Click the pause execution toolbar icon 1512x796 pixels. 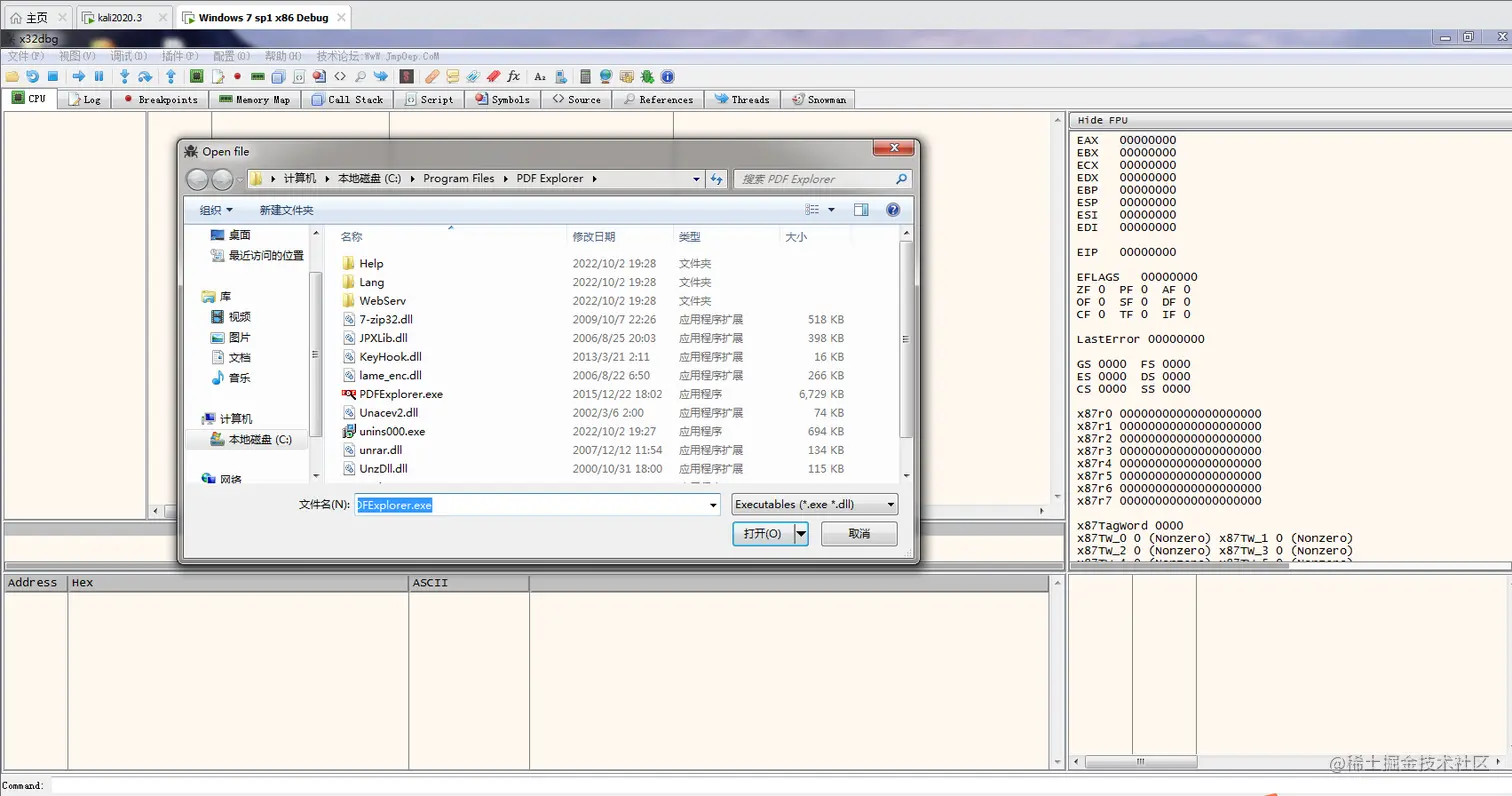coord(99,76)
